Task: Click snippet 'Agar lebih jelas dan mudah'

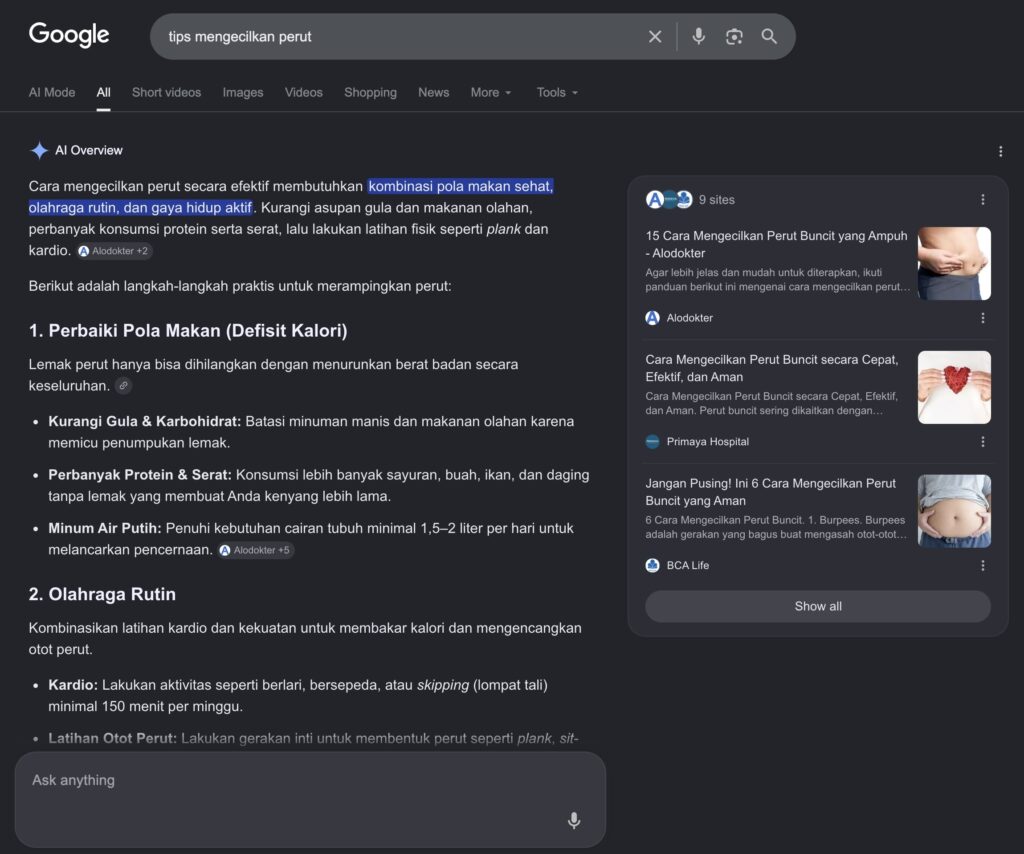Action: 777,279
